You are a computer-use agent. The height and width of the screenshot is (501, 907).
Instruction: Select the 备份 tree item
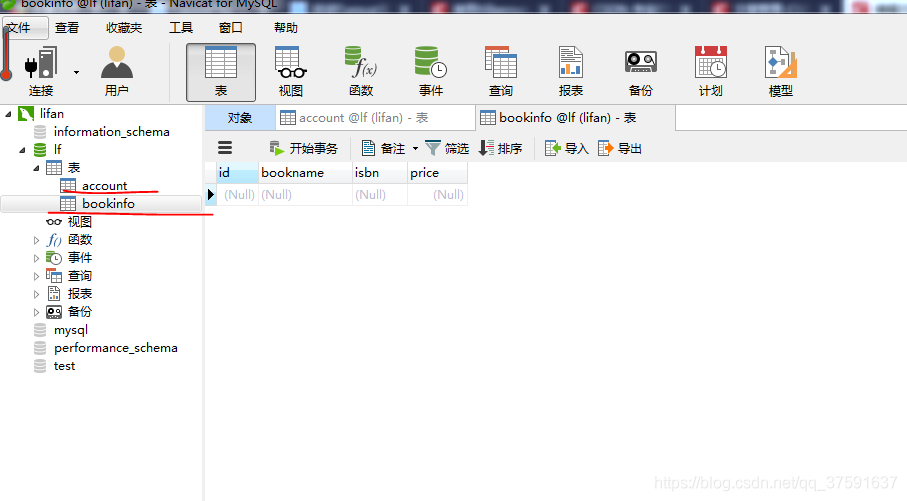click(x=80, y=312)
